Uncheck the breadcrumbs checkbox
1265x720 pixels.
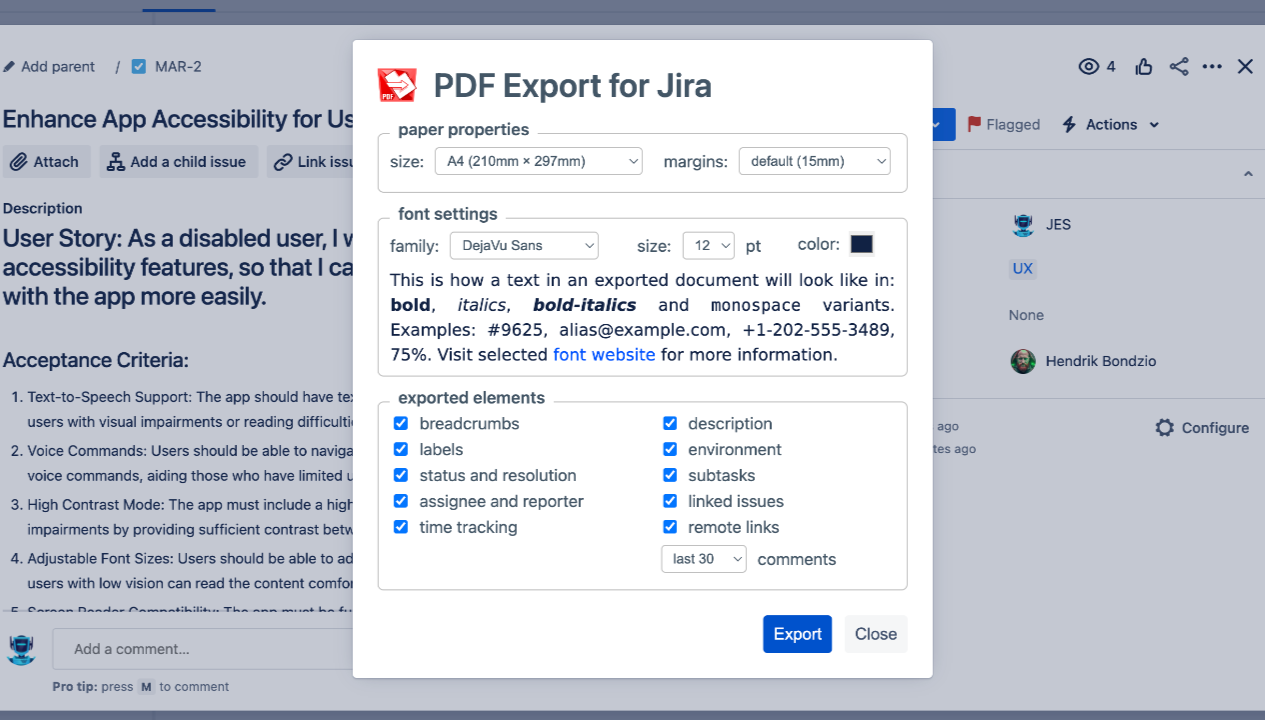point(401,424)
